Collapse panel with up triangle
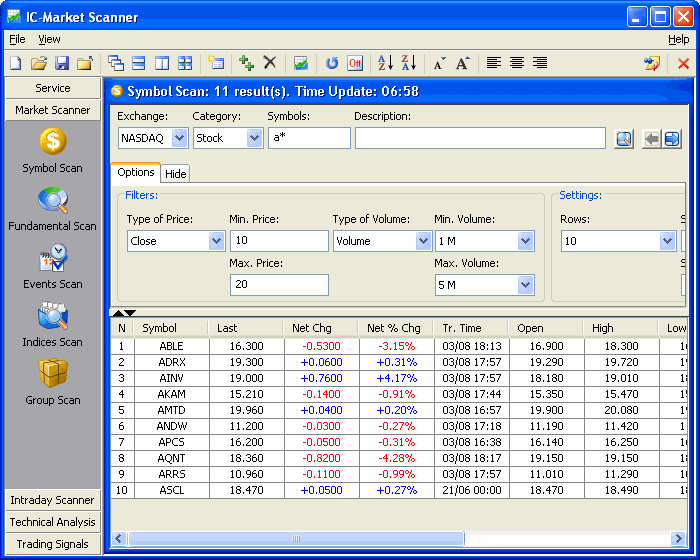Screen dimensions: 700x560 tap(118, 313)
